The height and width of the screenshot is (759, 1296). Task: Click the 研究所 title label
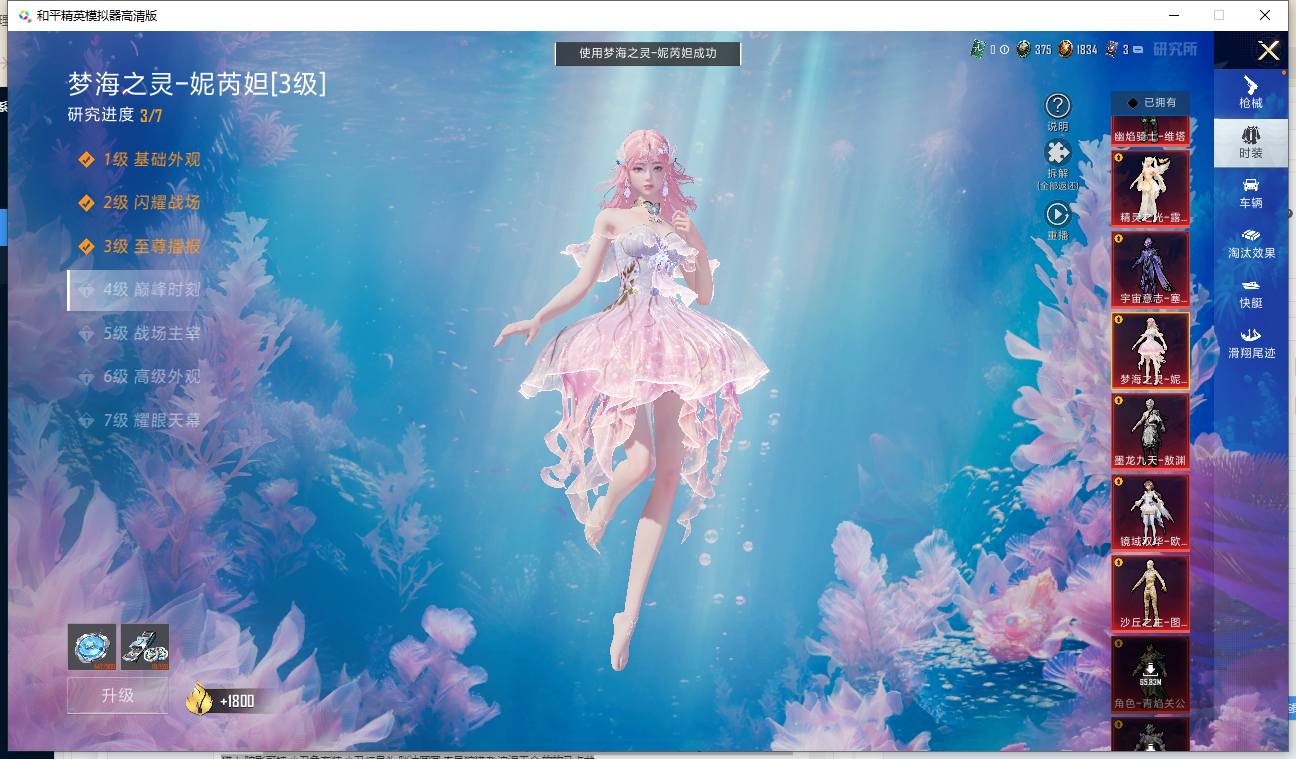point(1174,49)
